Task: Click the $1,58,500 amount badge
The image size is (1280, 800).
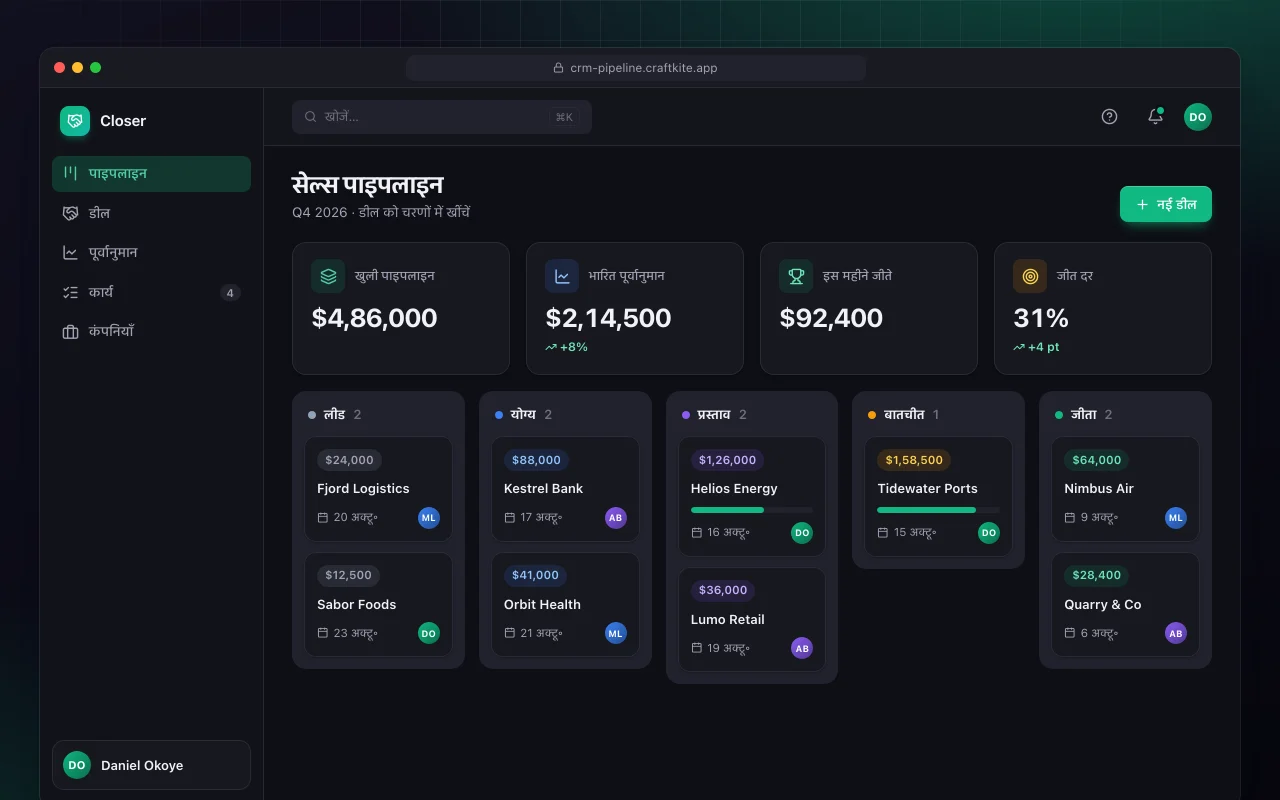Action: click(914, 460)
